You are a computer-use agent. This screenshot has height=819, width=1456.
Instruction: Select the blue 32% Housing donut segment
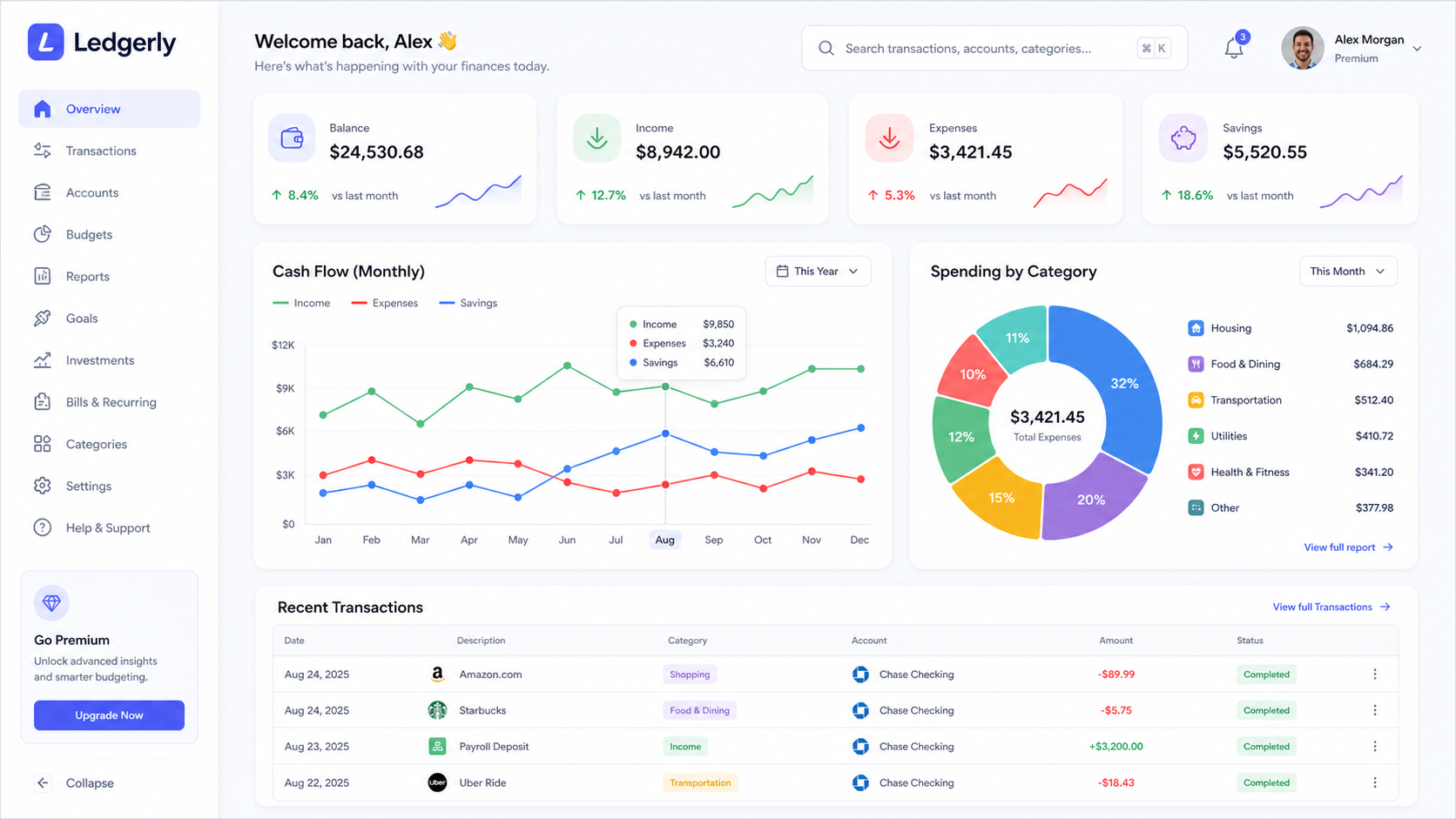point(1124,383)
